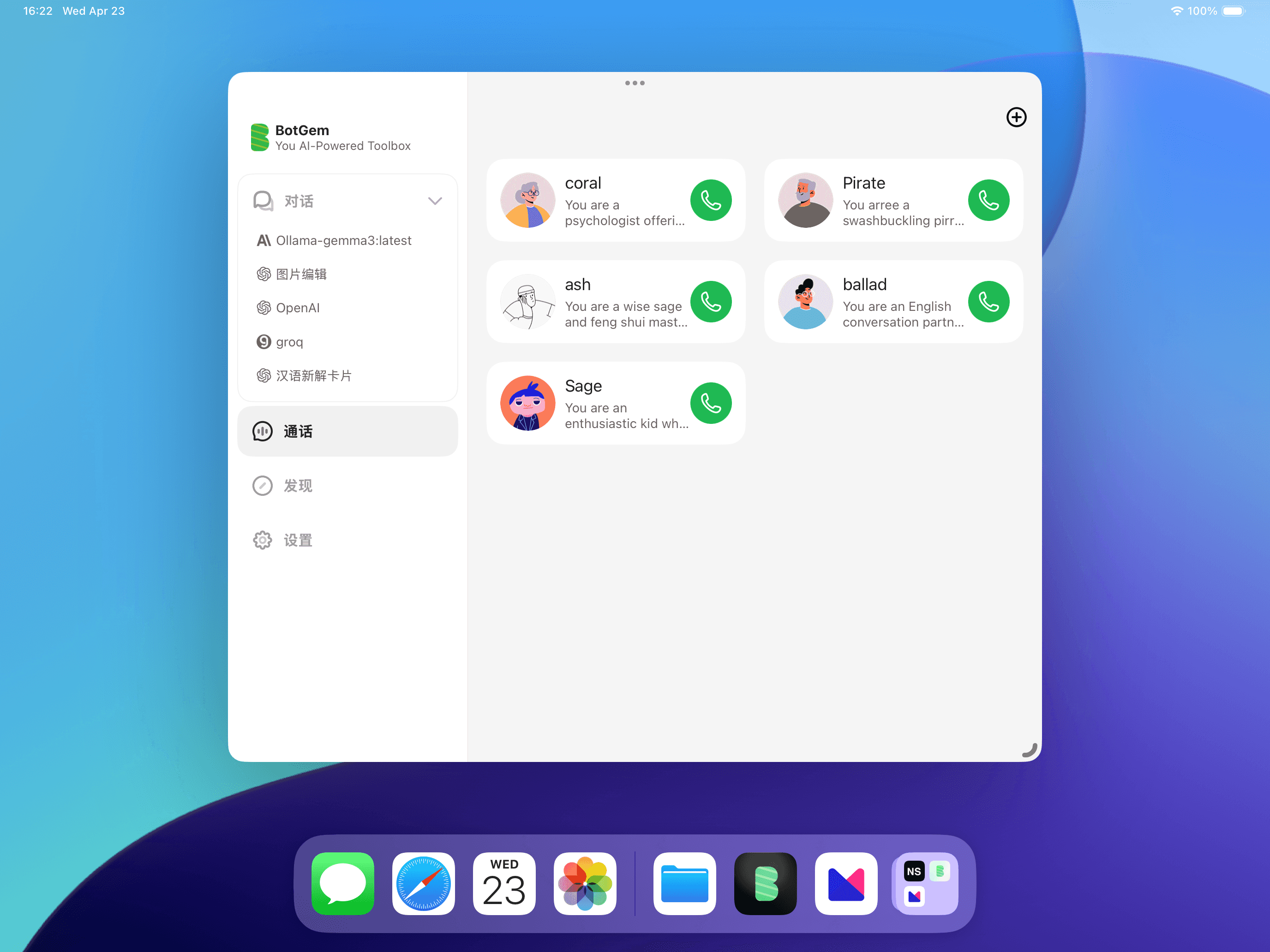Open the recent apps folder in dock
Screen dimensions: 1270x952
click(x=926, y=883)
